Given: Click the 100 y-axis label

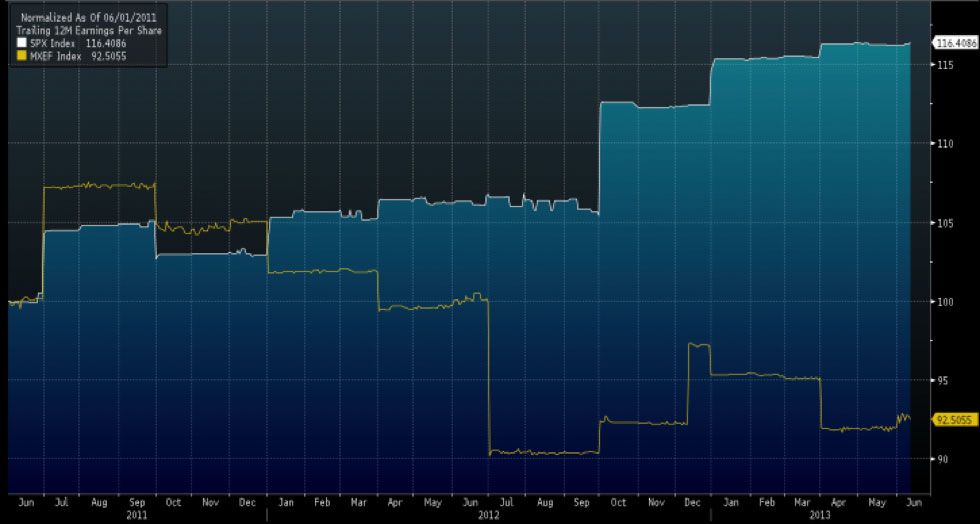Looking at the screenshot, I should 945,301.
